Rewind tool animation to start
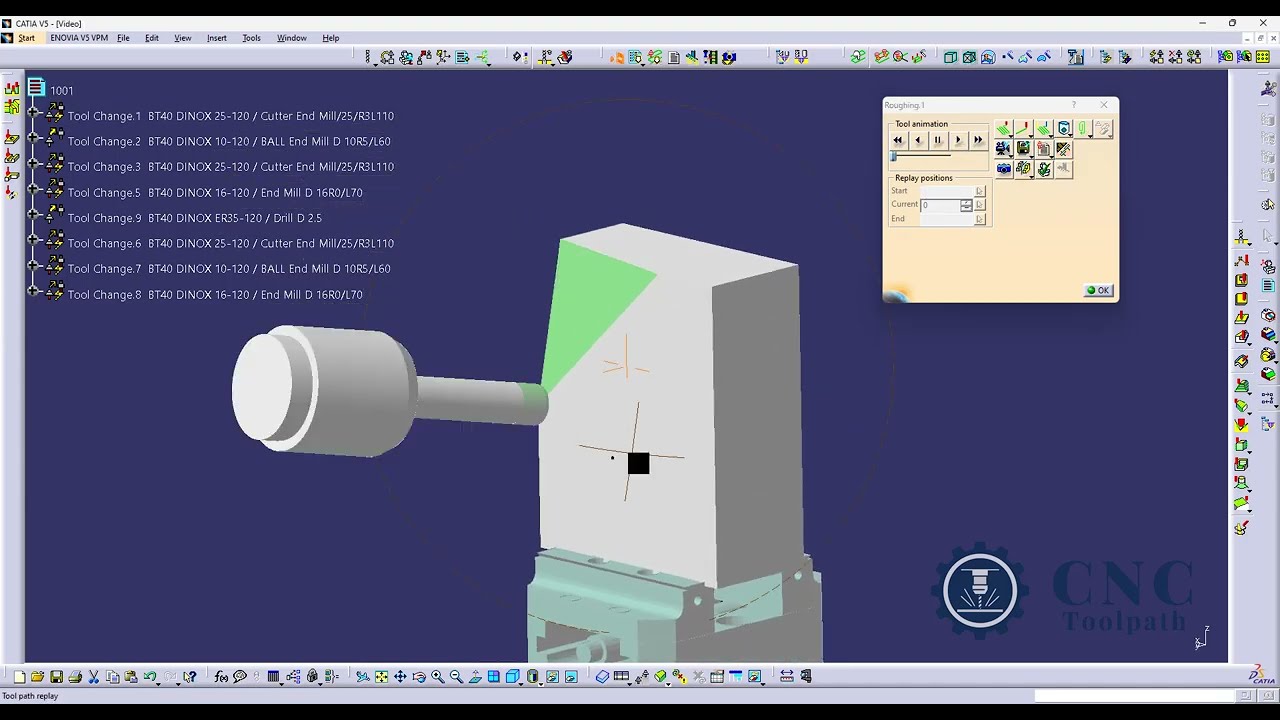 click(898, 140)
